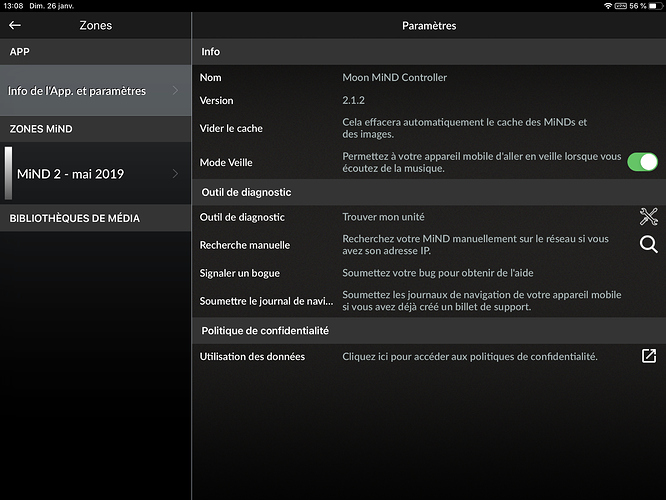Screen dimensions: 666x500
Task: Tap the battery indicator in status bar
Action: coord(655,6)
